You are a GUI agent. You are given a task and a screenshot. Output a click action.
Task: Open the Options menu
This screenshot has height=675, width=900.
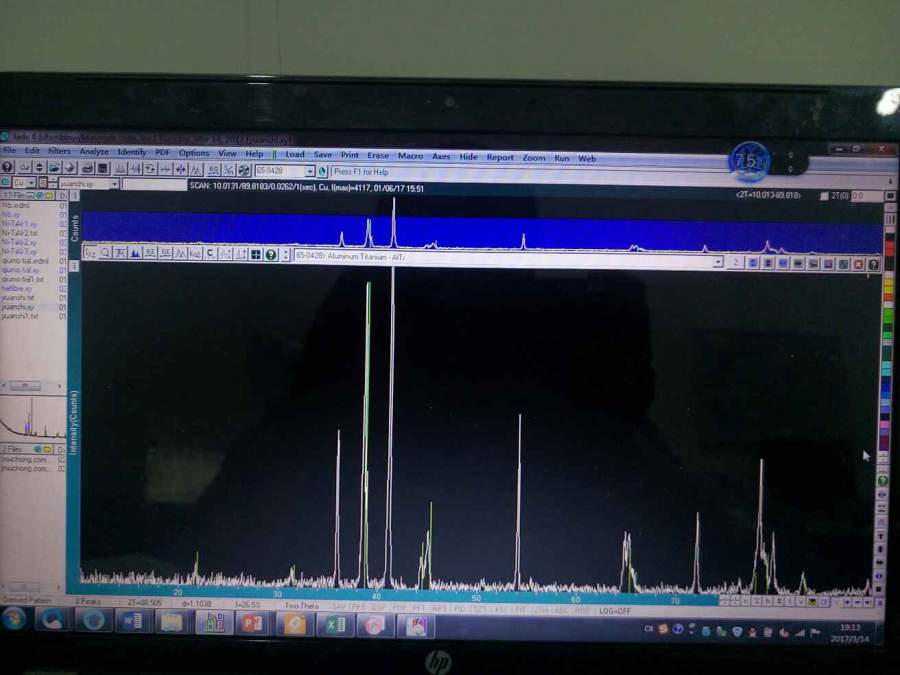tap(194, 153)
